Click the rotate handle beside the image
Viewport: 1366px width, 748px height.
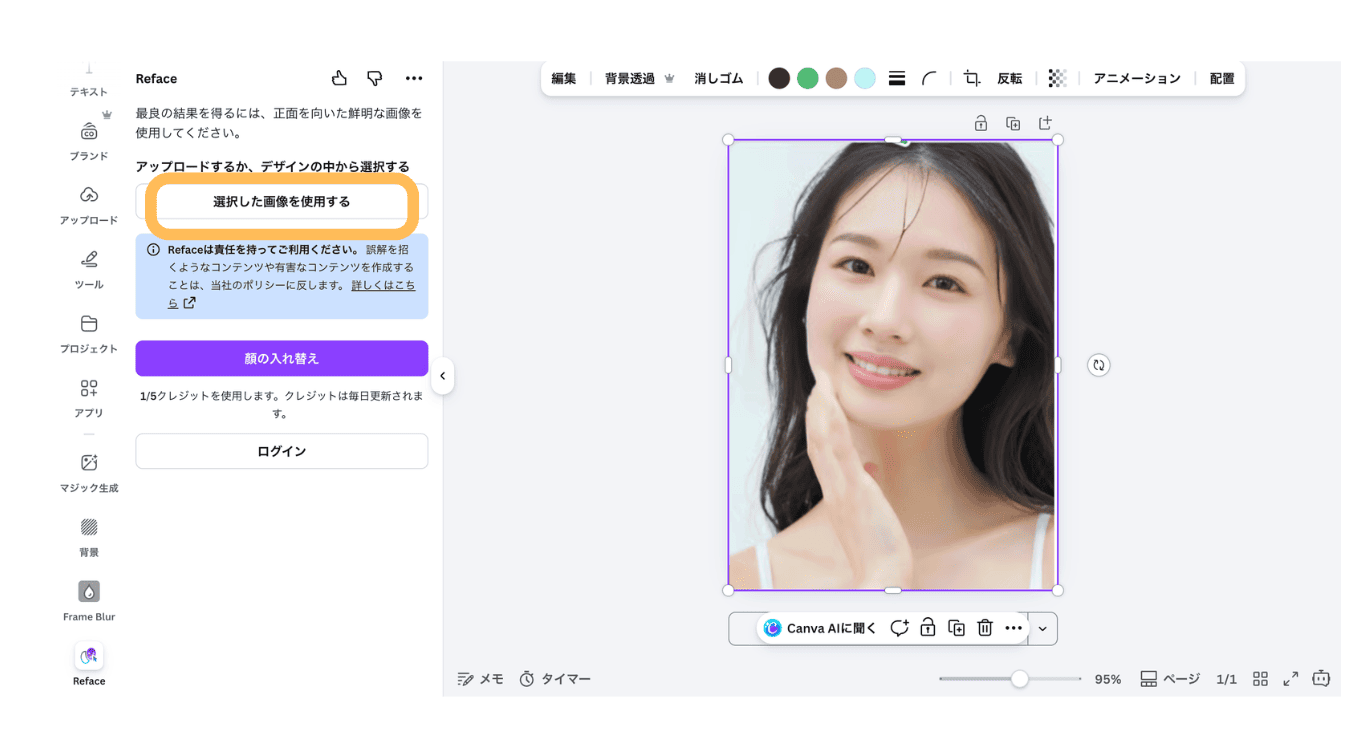coord(1099,365)
